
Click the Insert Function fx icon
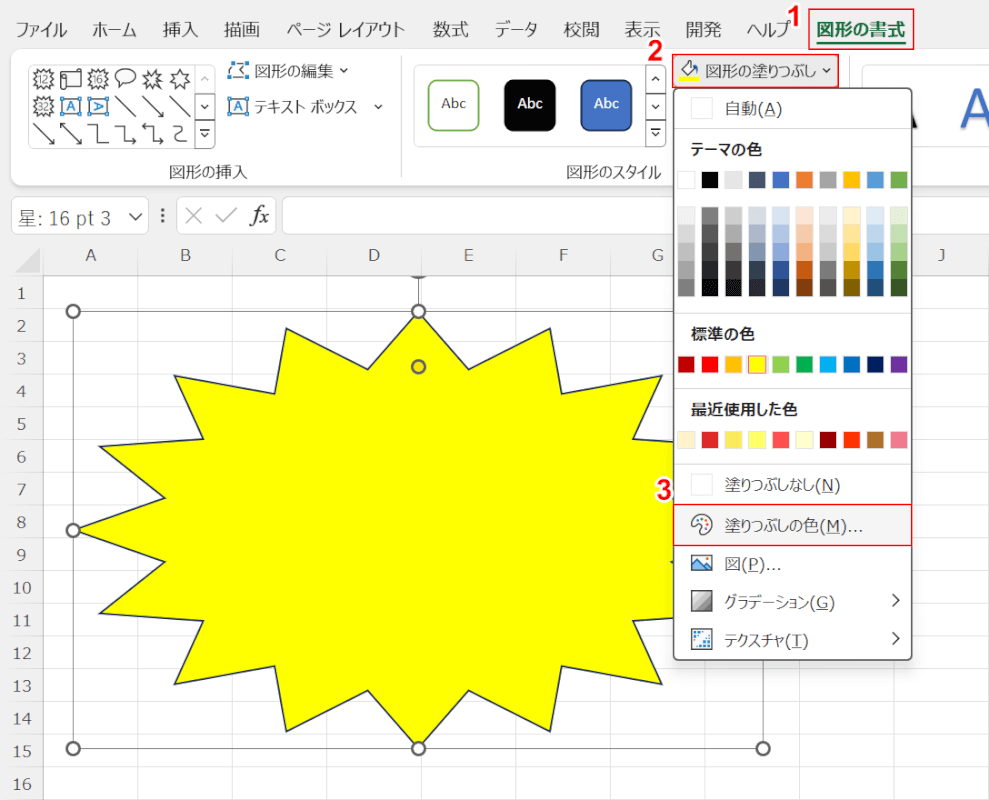[x=259, y=216]
